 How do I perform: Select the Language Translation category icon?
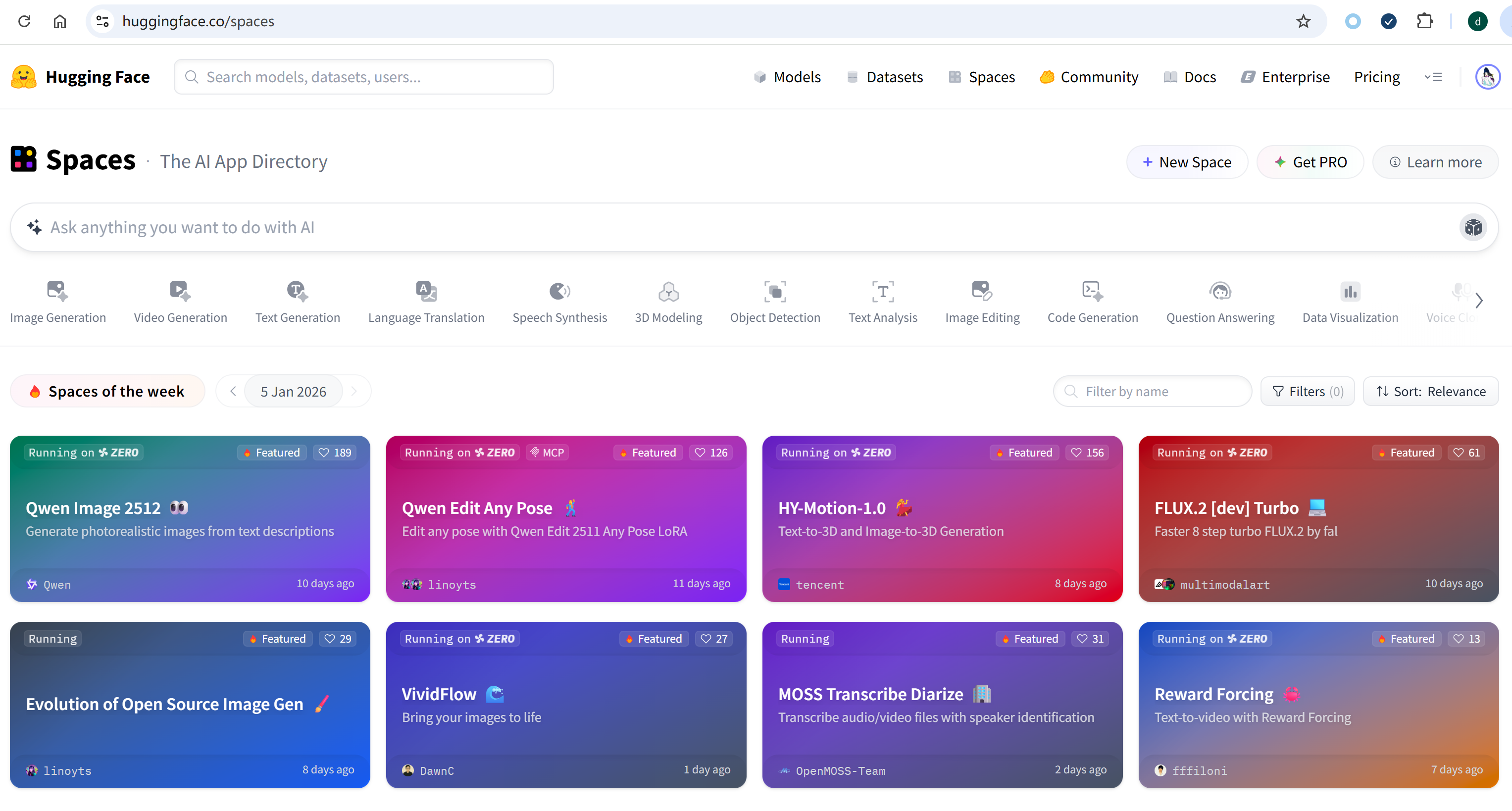426,291
